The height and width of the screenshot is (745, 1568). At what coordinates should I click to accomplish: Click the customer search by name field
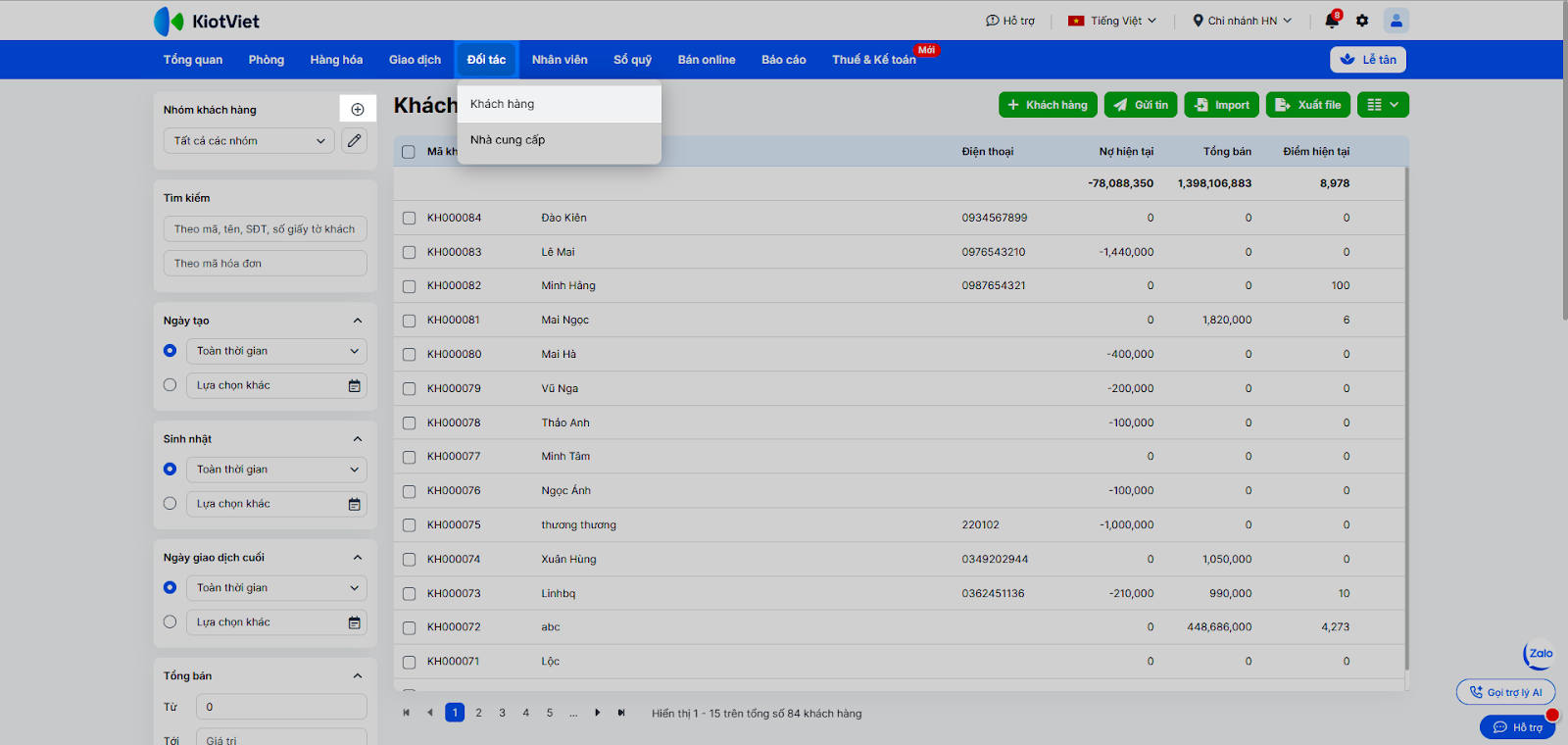coord(266,229)
